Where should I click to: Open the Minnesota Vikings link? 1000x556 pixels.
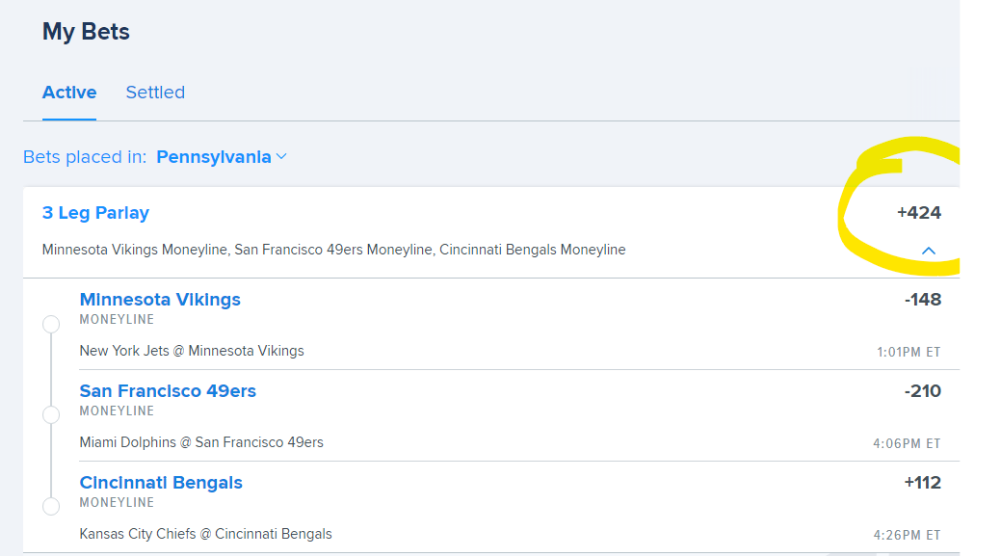click(160, 300)
